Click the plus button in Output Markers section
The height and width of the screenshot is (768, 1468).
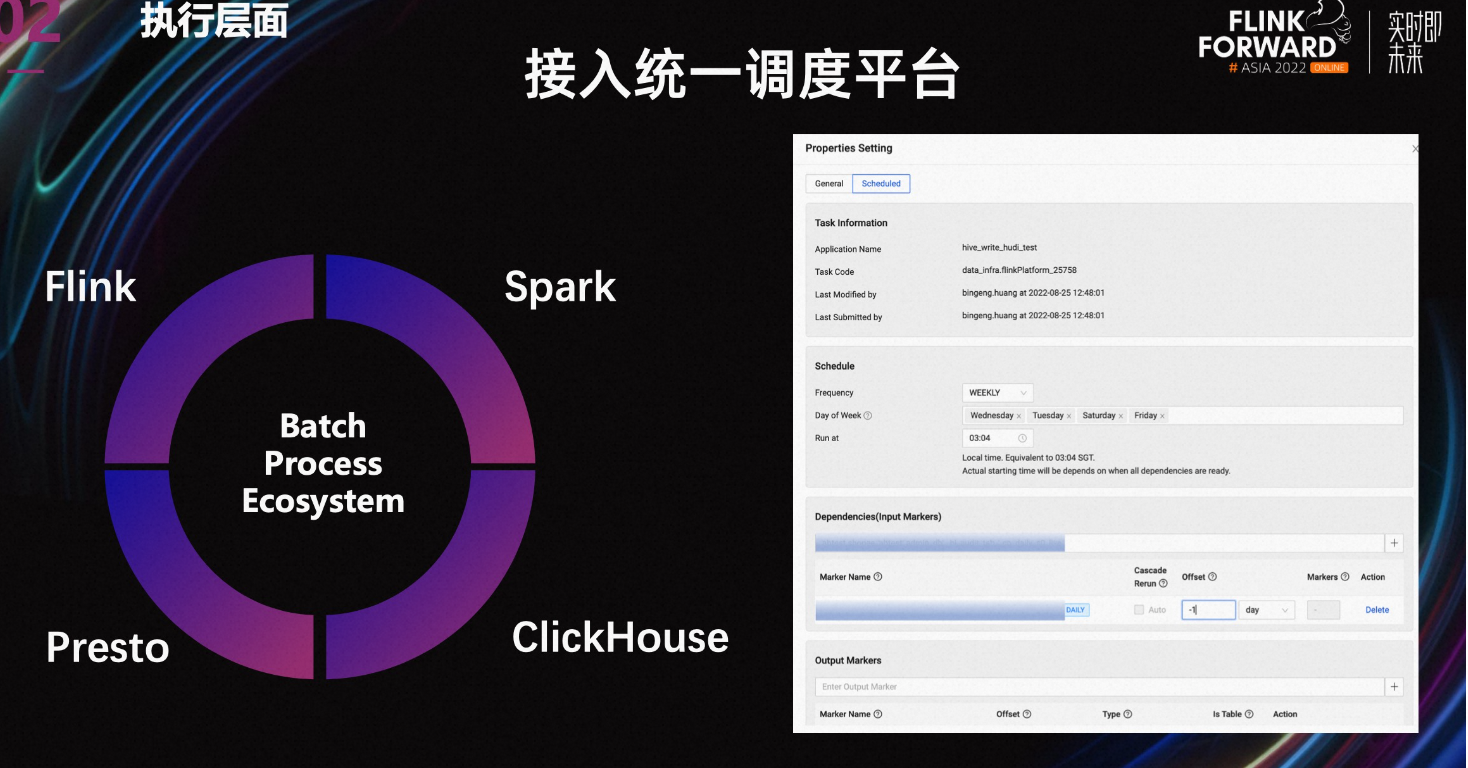click(1395, 687)
